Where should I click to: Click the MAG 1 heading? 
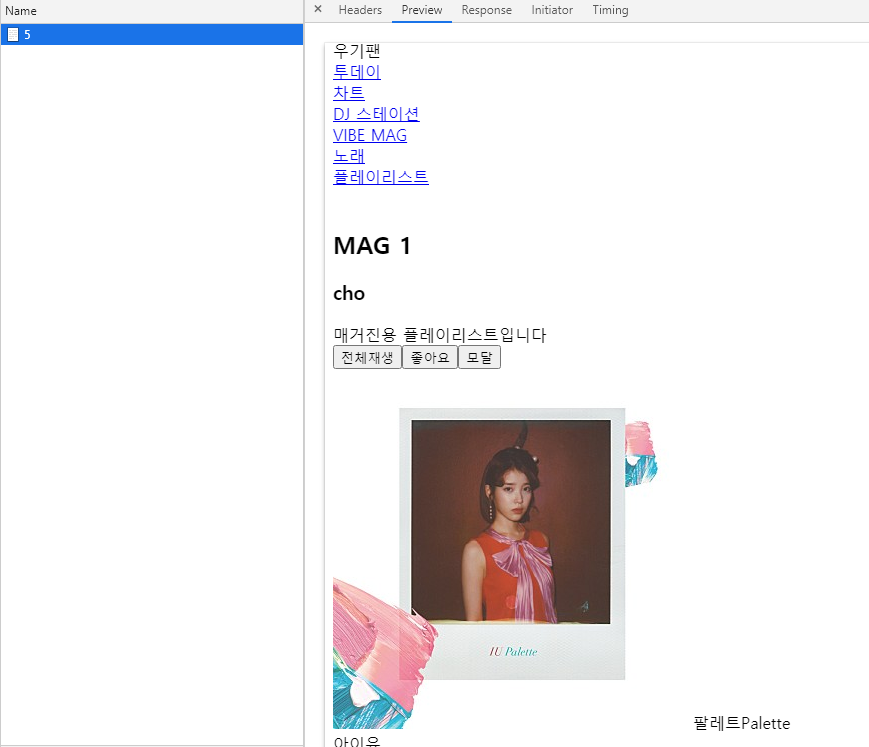pyautogui.click(x=372, y=246)
